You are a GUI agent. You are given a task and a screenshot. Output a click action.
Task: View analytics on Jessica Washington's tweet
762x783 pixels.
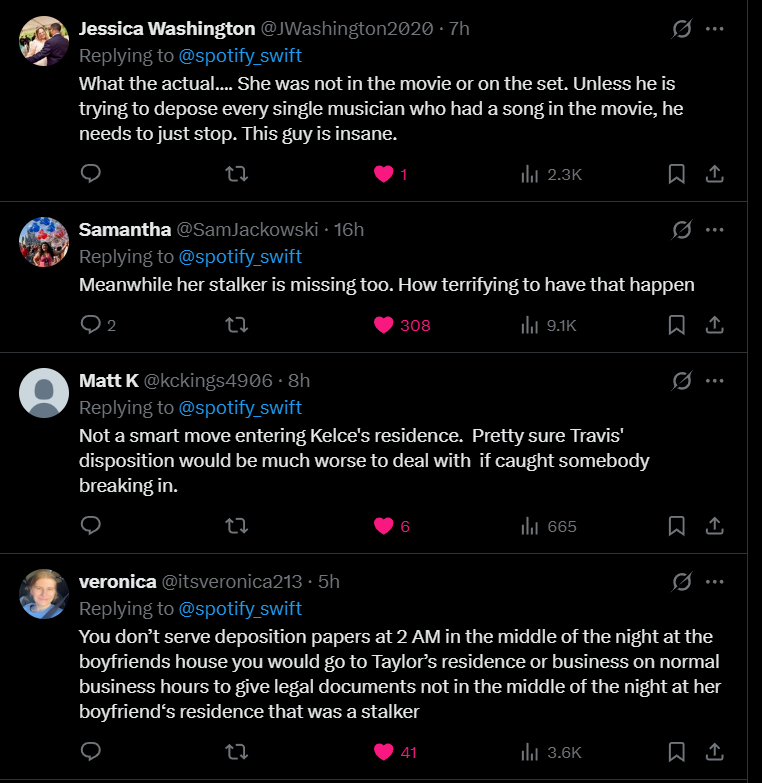click(x=551, y=174)
